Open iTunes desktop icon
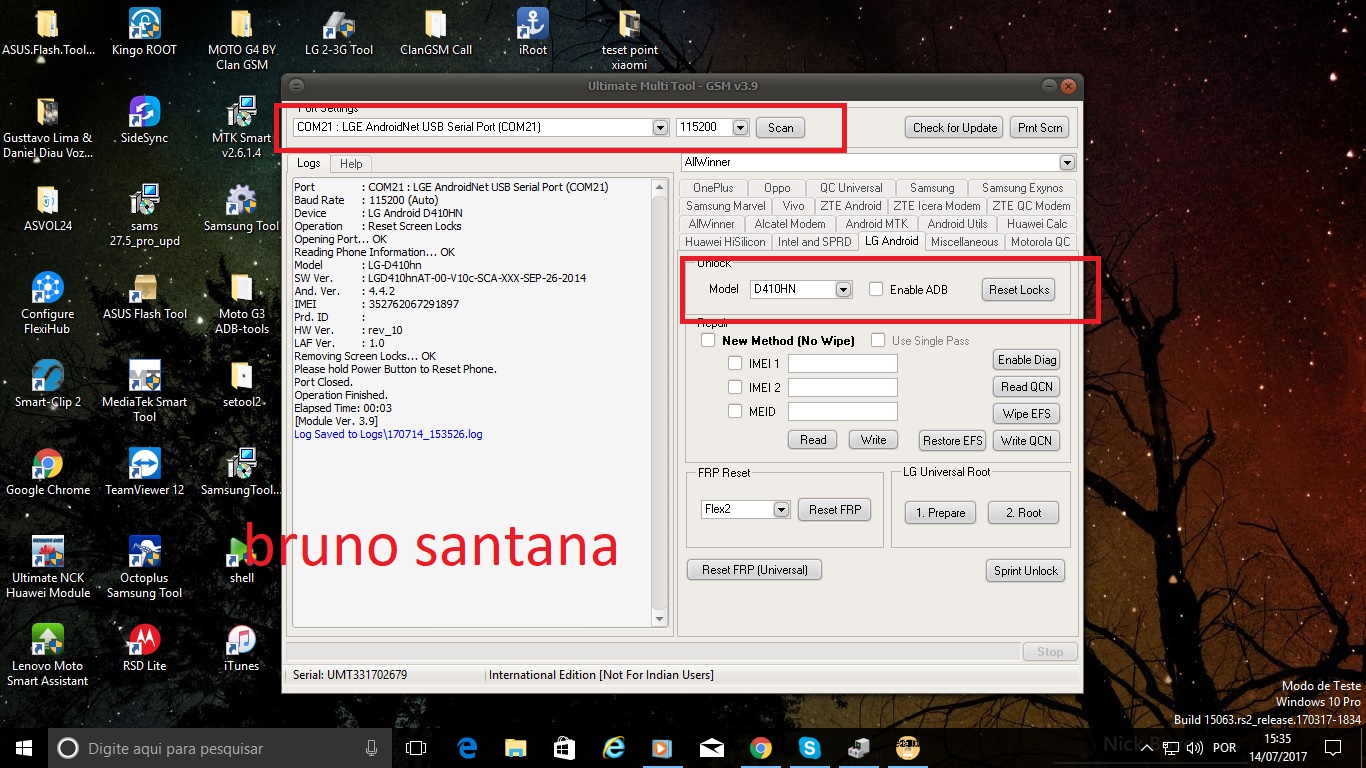The image size is (1366, 768). 242,647
